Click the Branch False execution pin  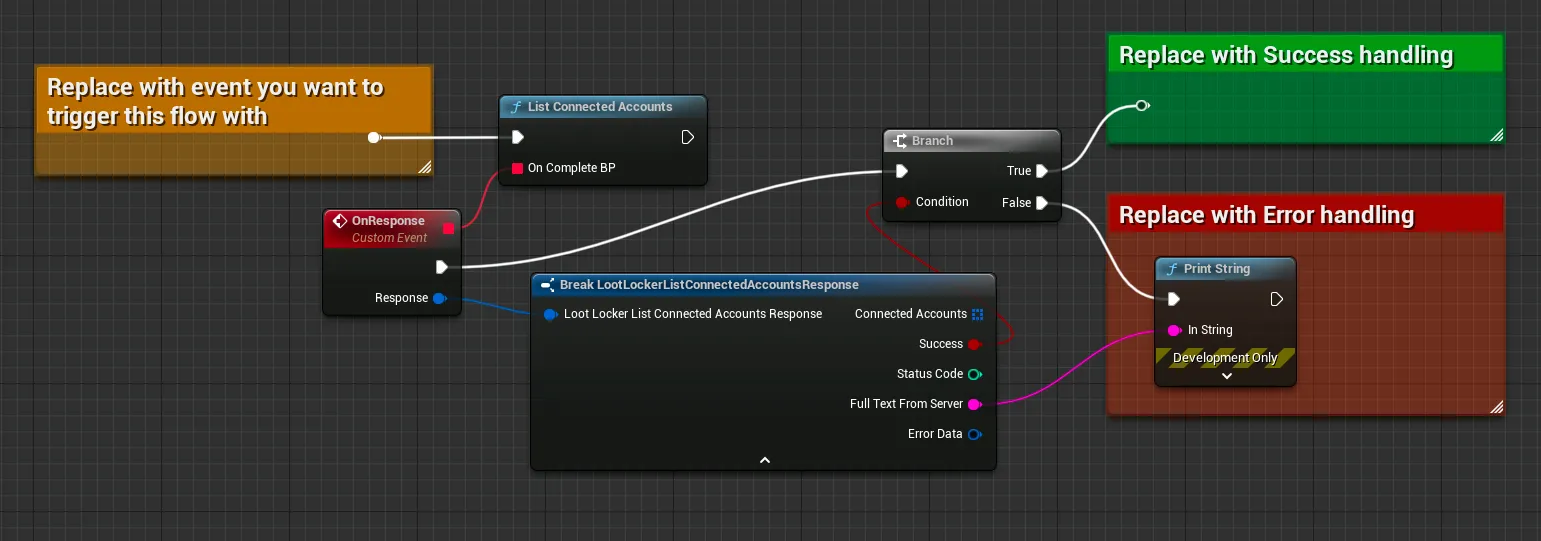pyautogui.click(x=1042, y=203)
